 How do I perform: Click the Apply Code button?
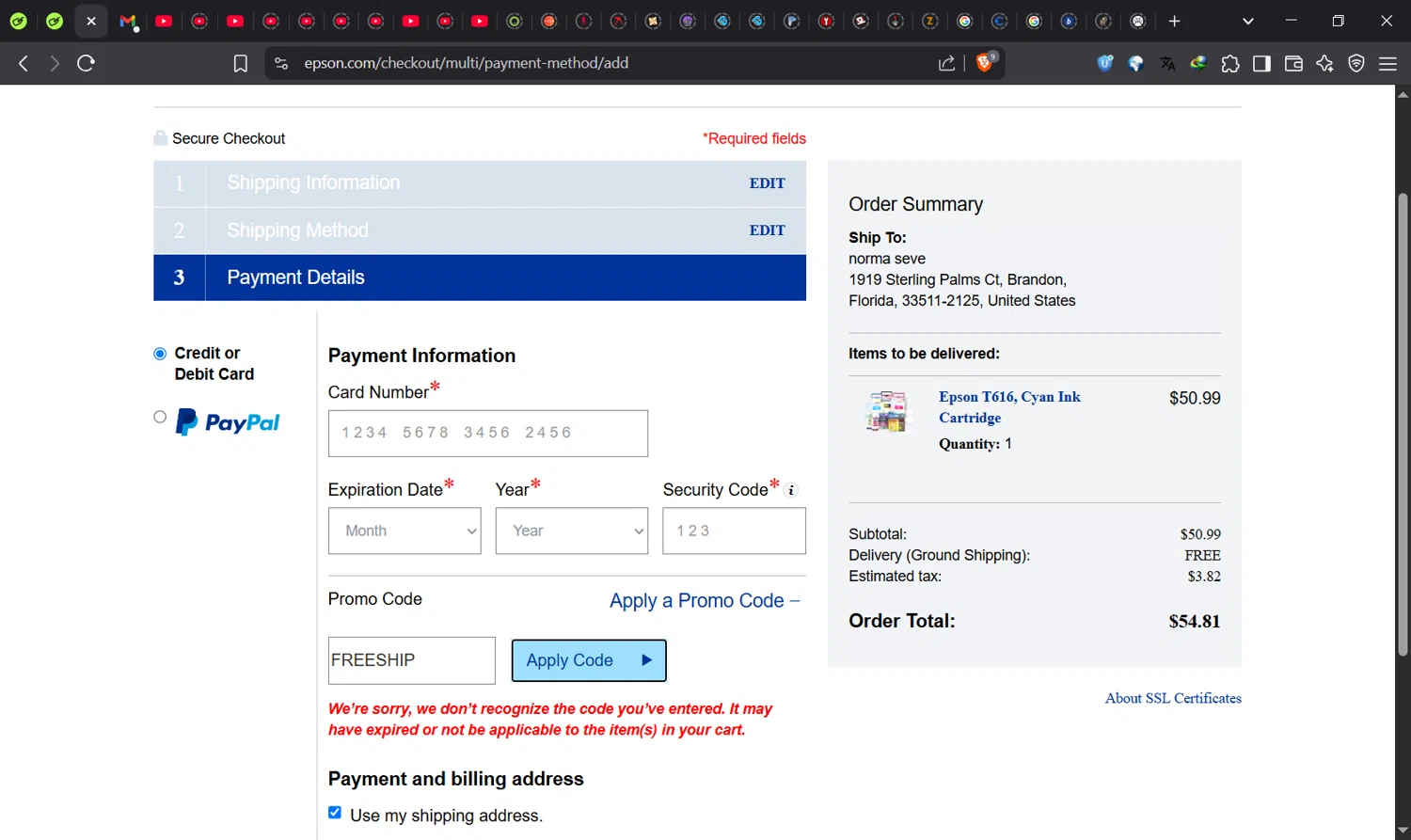click(589, 660)
